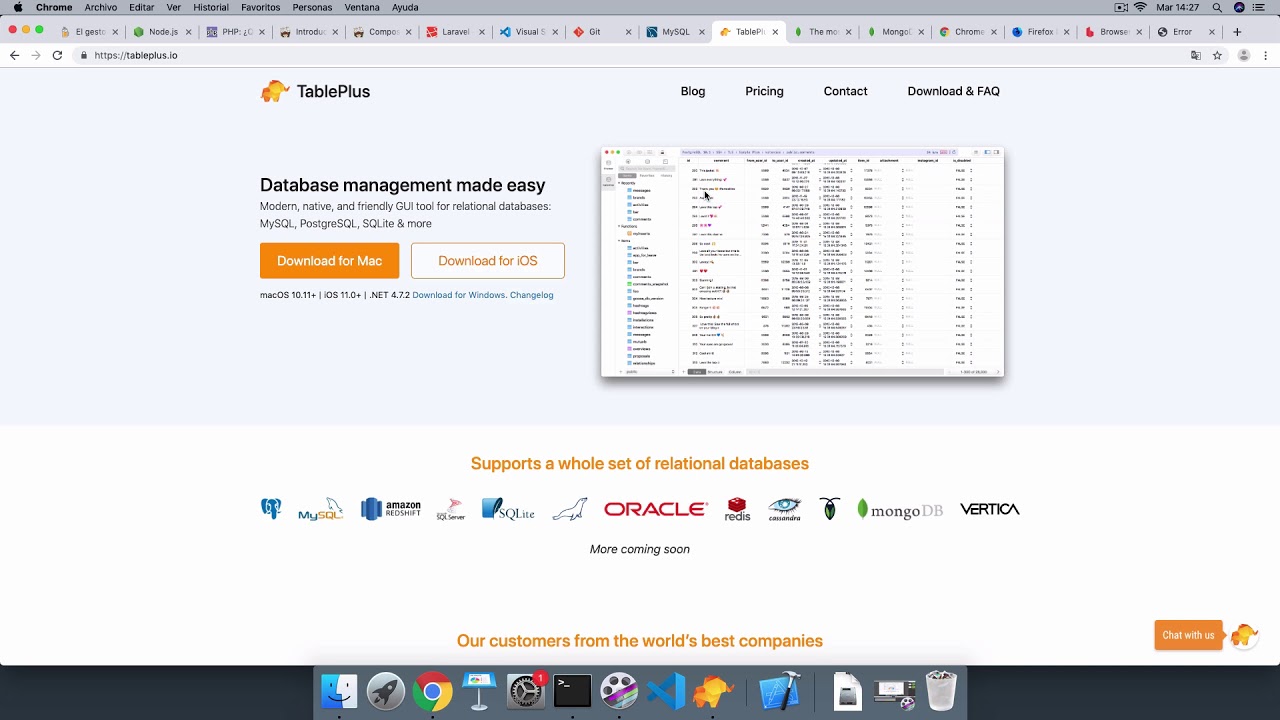This screenshot has width=1280, height=720.
Task: Open the Favoritos menu
Action: (x=261, y=7)
